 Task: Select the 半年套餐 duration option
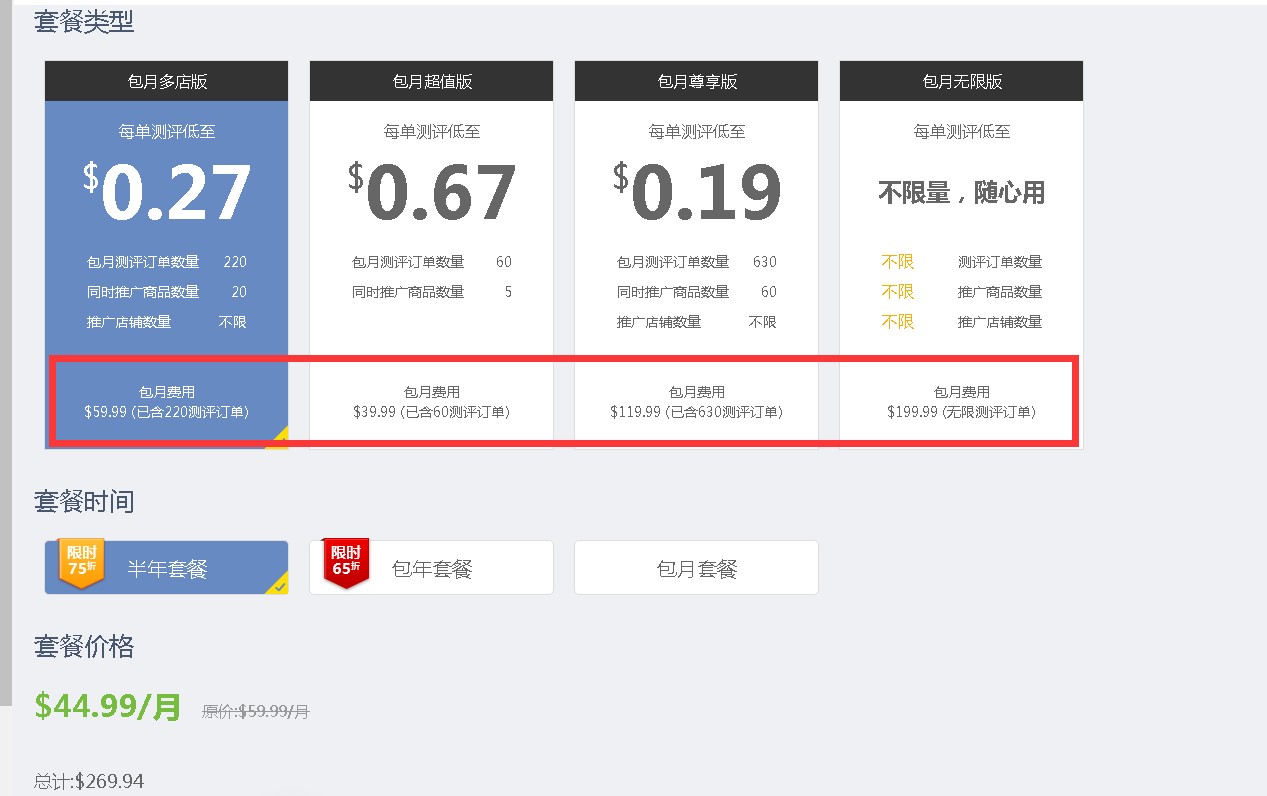click(167, 569)
